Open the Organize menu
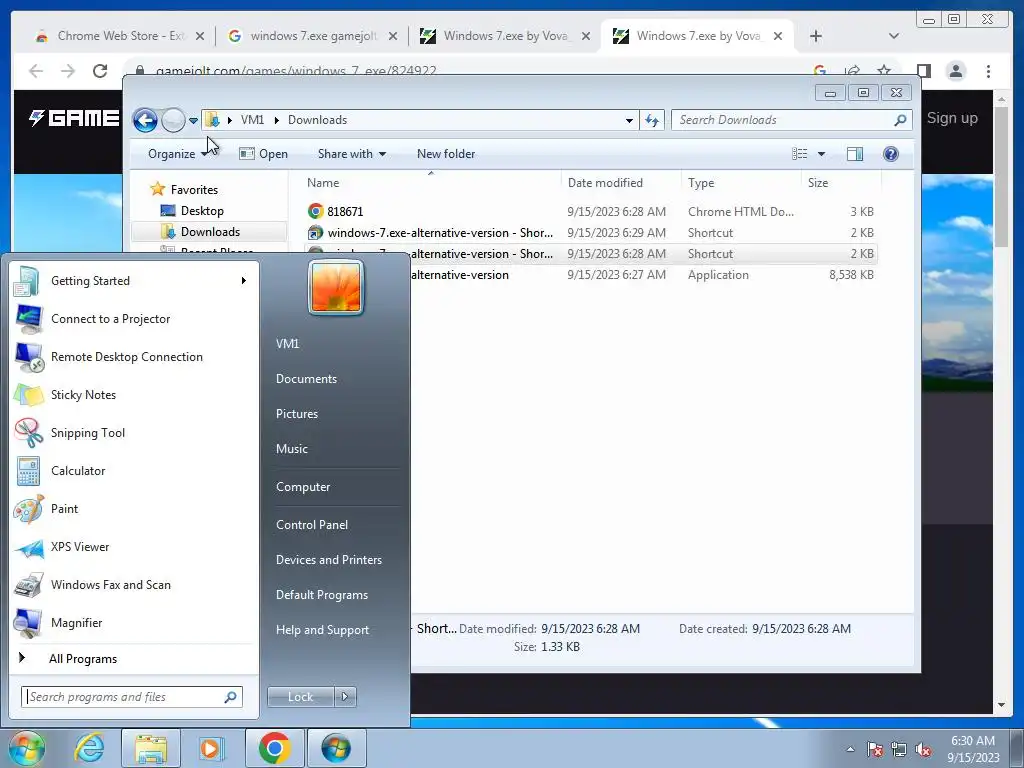The image size is (1024, 768). click(x=178, y=153)
